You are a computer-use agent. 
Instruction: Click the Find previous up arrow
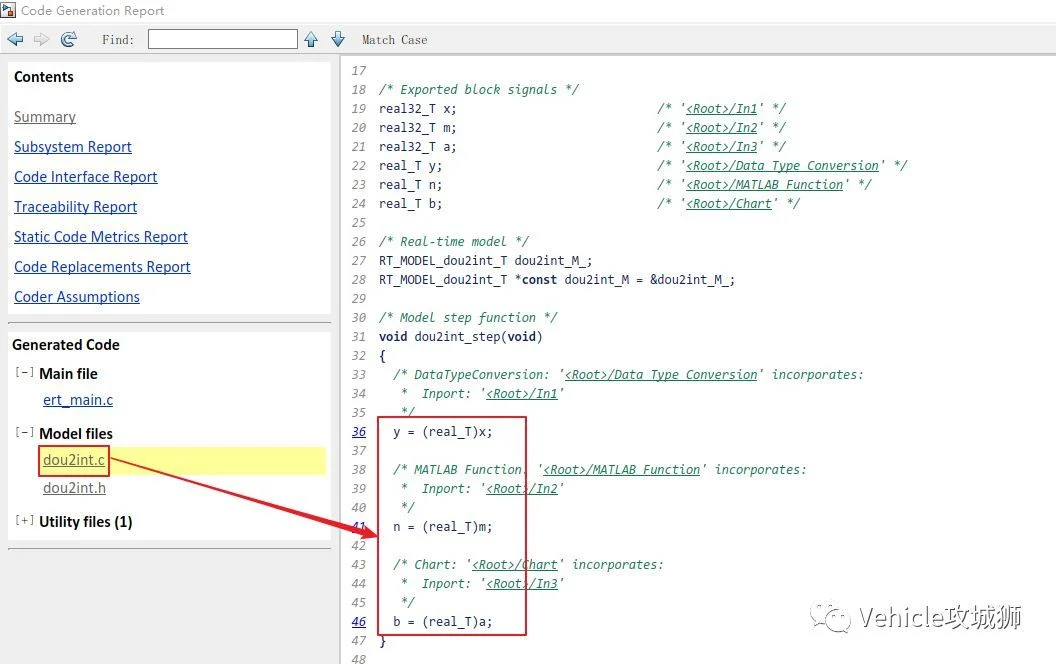click(x=311, y=40)
